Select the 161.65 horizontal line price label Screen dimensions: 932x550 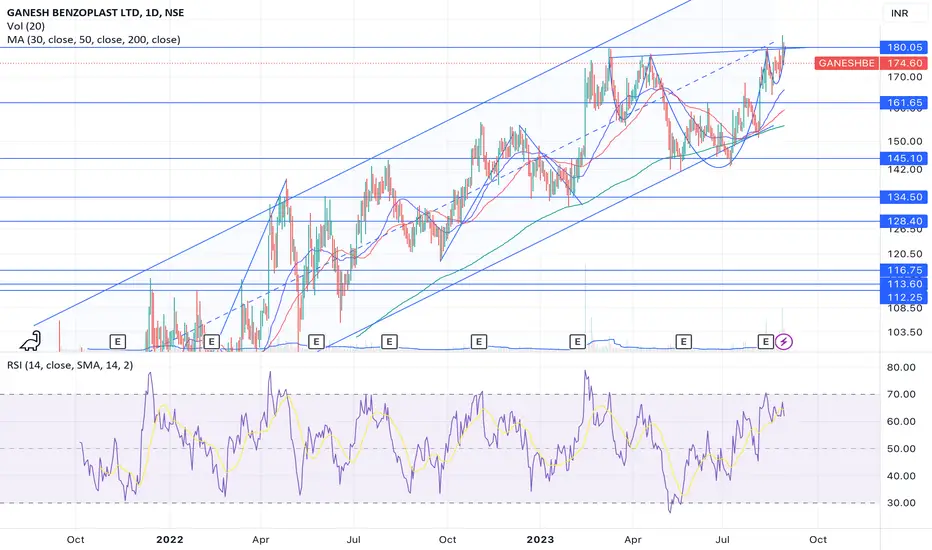pyautogui.click(x=904, y=103)
